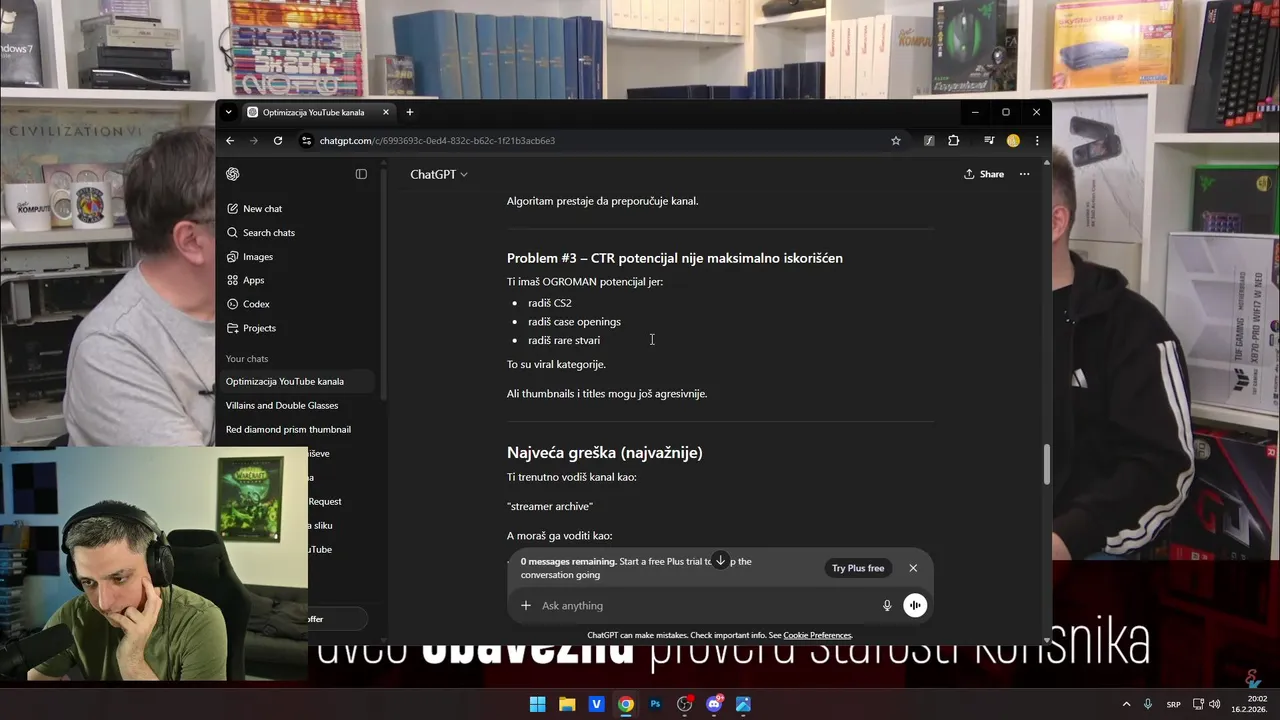Click the bullet radiš rare stvari

tap(564, 341)
